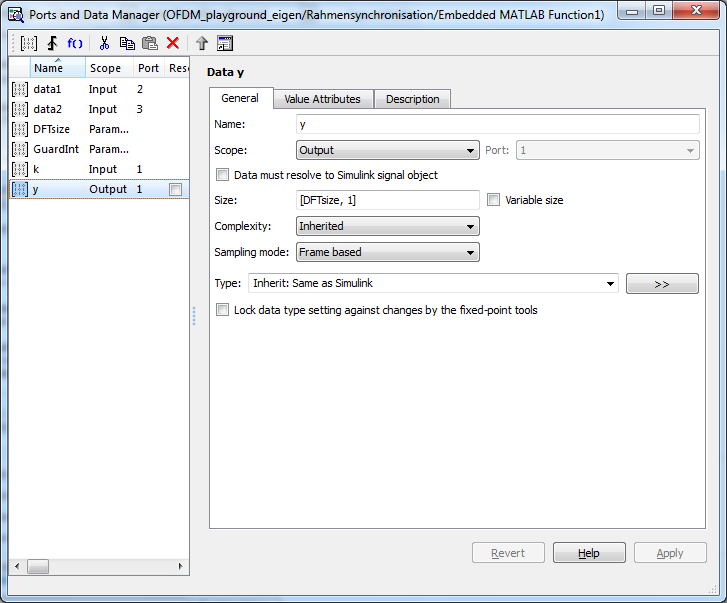This screenshot has height=603, width=727.
Task: Click the Add Trigger toolbar icon
Action: click(52, 43)
